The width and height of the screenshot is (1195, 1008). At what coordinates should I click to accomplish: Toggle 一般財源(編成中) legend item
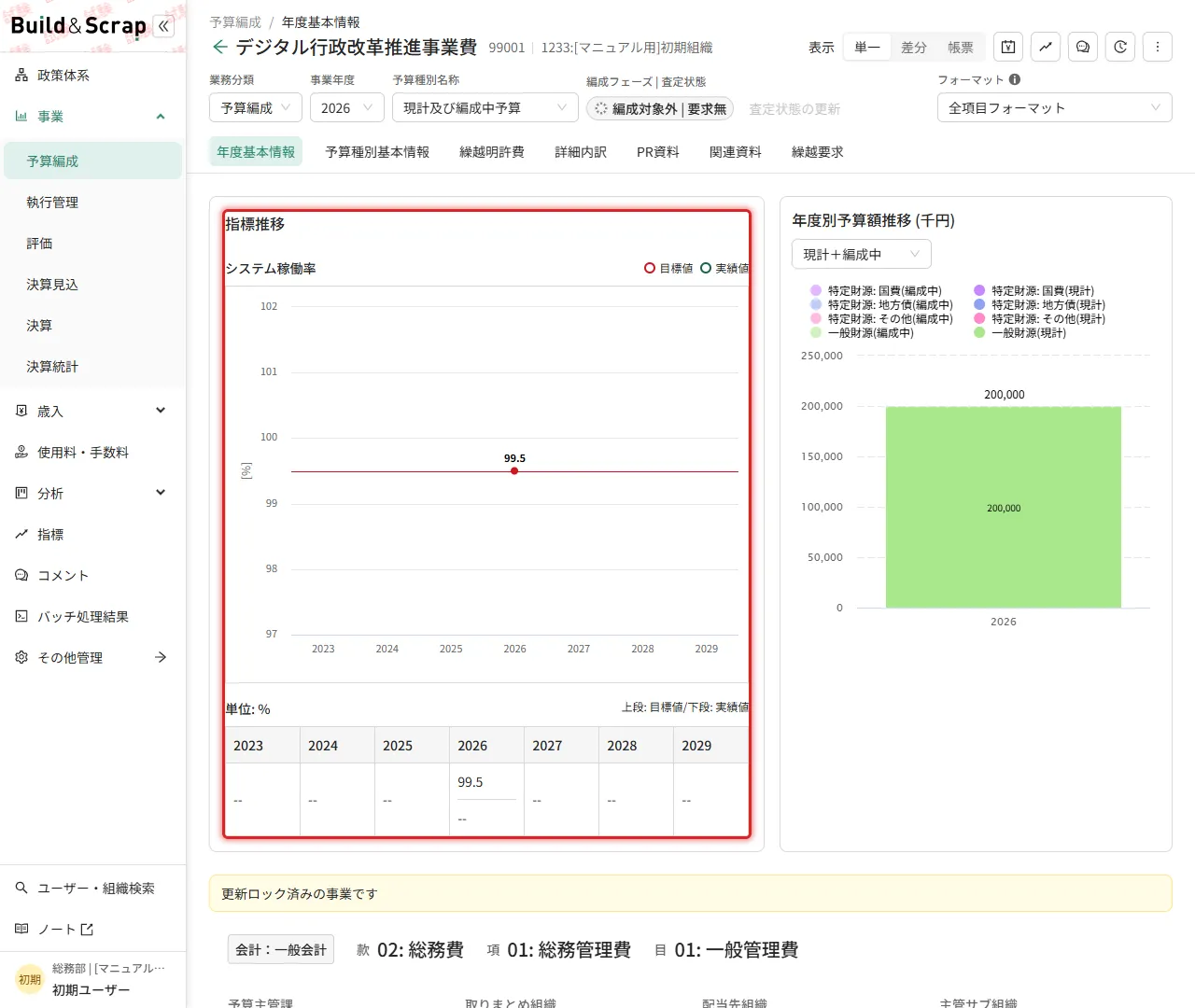click(x=862, y=333)
